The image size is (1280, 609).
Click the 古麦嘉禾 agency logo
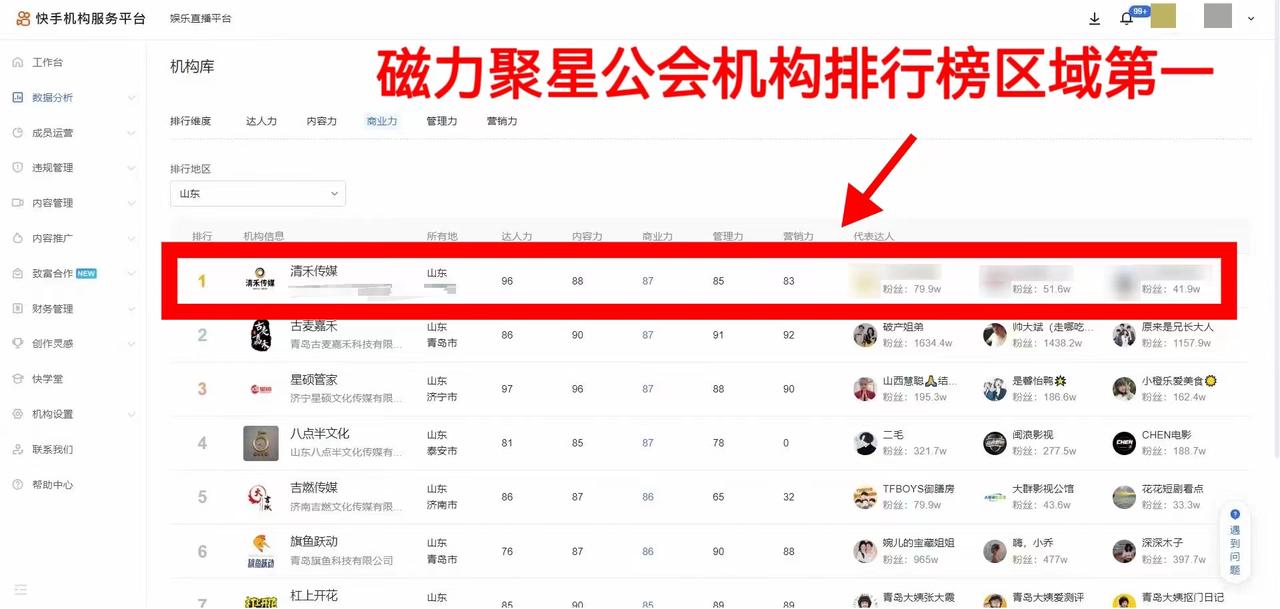tap(261, 336)
